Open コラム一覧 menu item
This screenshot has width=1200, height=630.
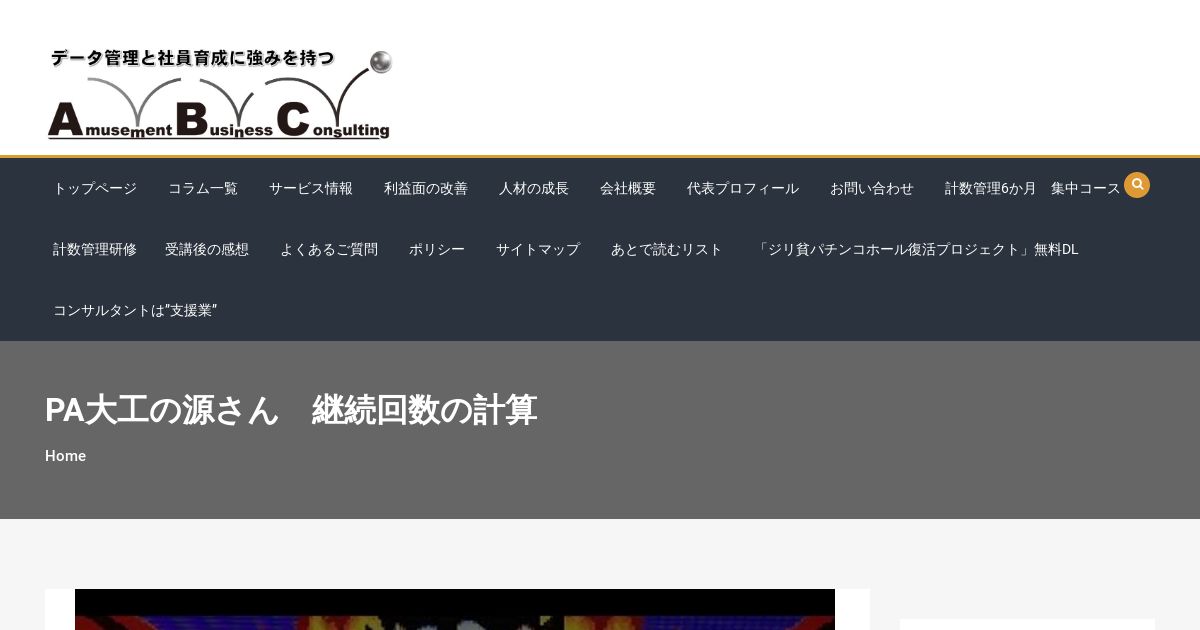pos(203,188)
